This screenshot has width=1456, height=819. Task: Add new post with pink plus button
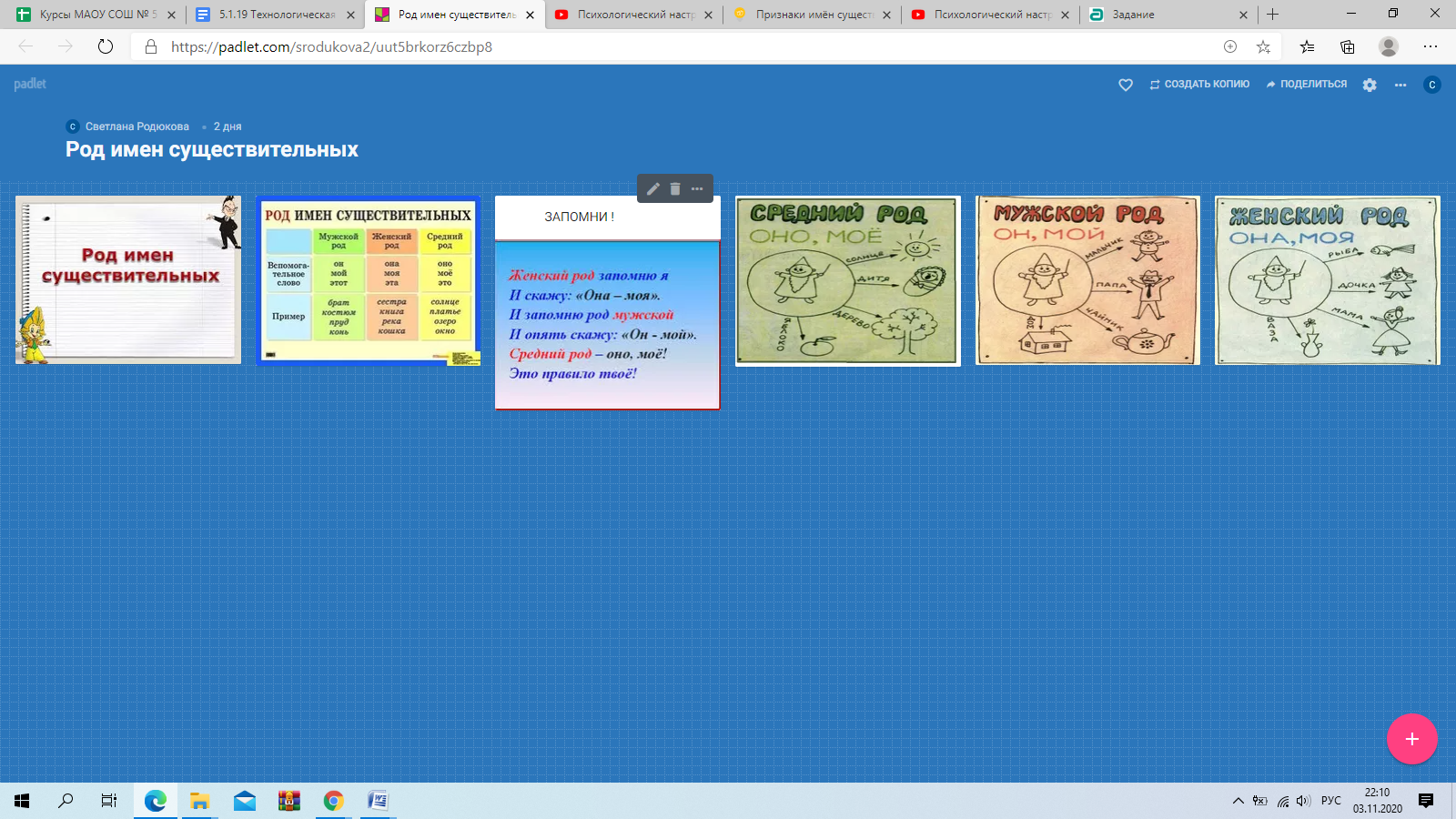pyautogui.click(x=1411, y=739)
